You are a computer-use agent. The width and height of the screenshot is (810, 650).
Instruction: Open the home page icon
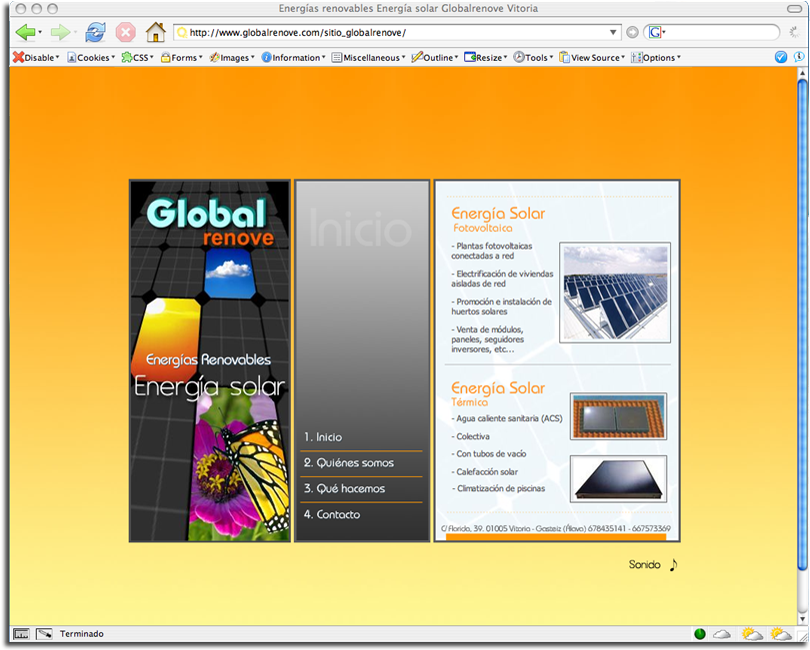(155, 32)
